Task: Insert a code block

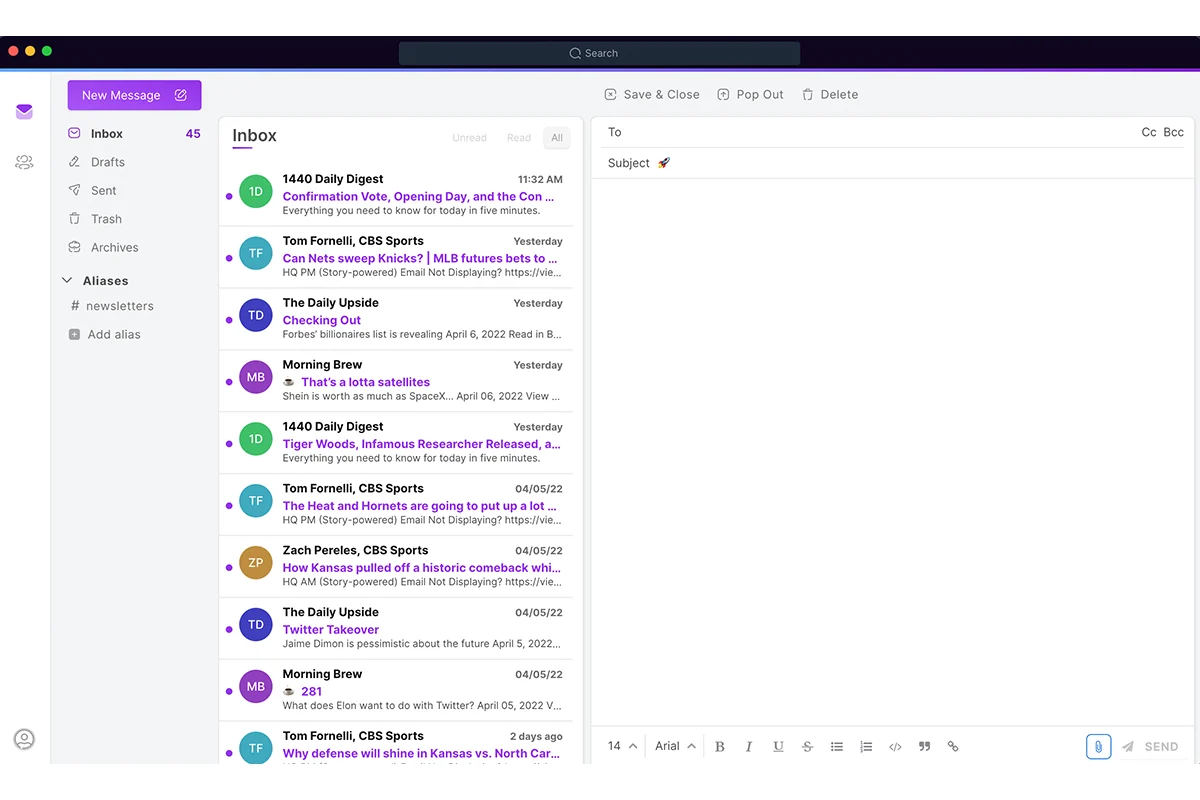Action: [895, 747]
